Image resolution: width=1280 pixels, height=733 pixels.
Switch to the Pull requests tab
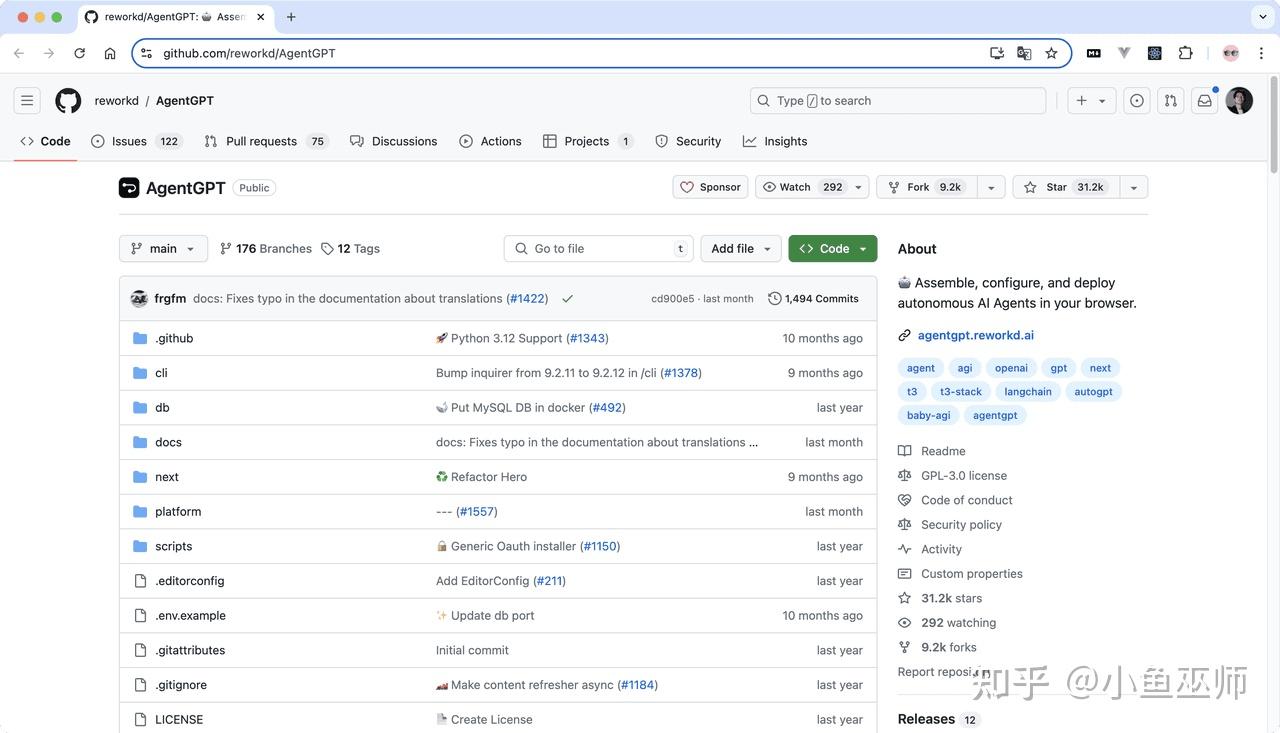[266, 141]
